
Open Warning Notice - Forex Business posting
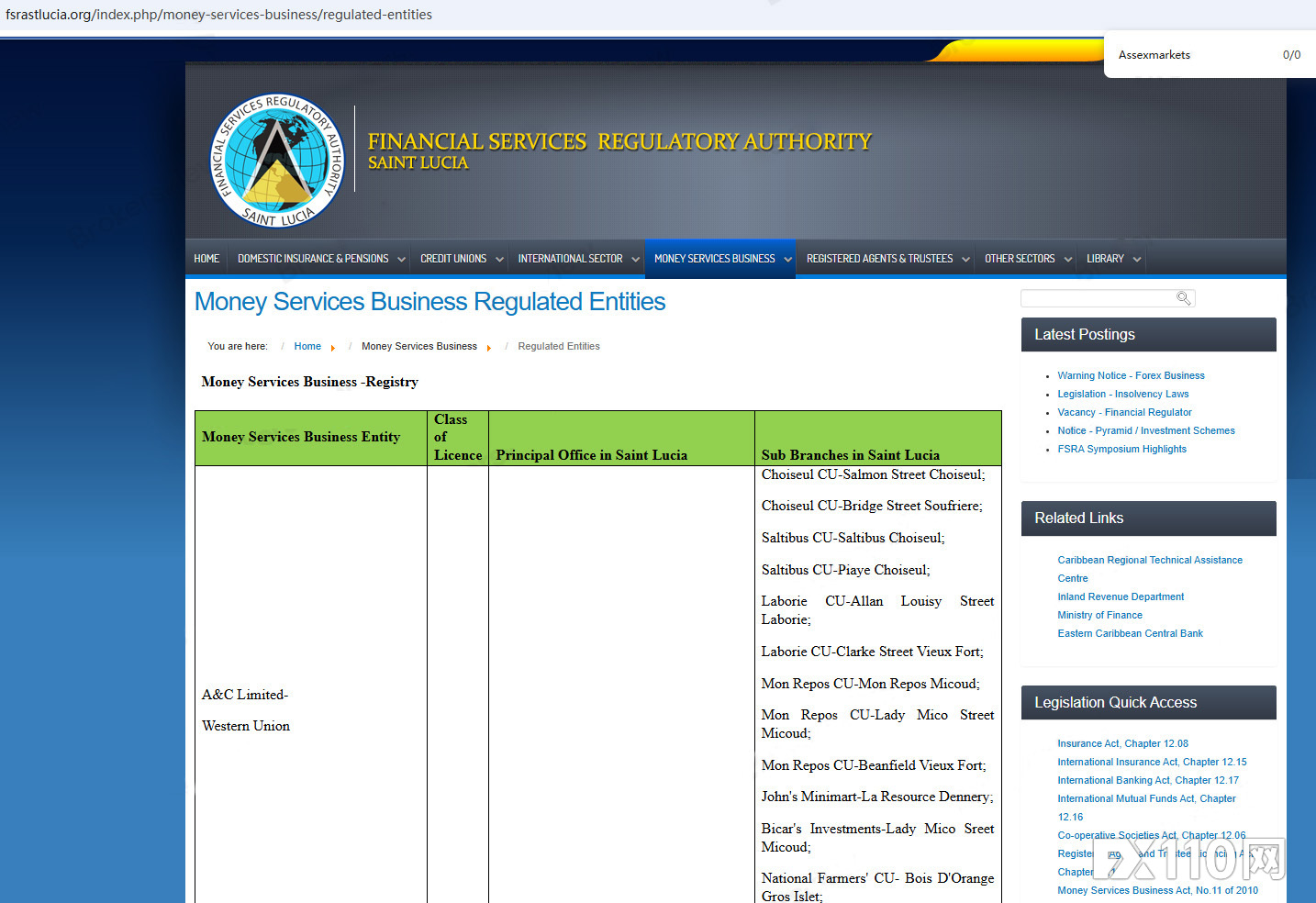coord(1131,375)
